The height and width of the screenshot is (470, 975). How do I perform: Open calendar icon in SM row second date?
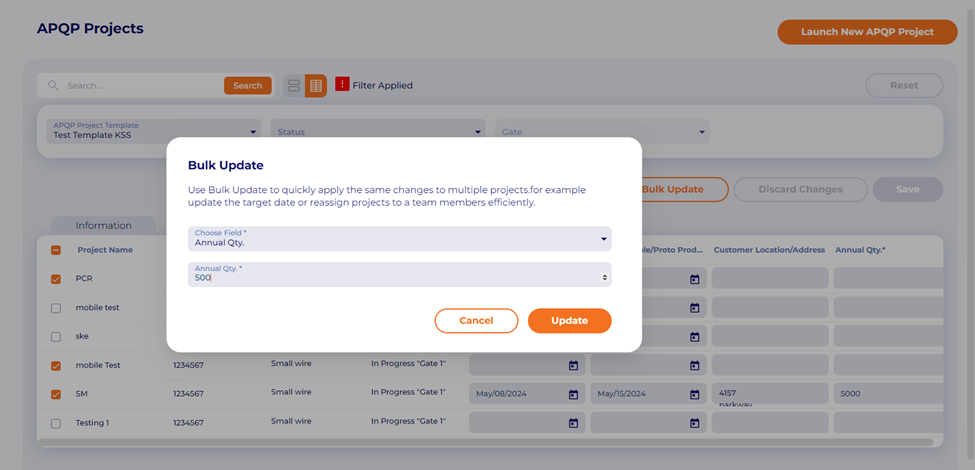click(x=695, y=394)
